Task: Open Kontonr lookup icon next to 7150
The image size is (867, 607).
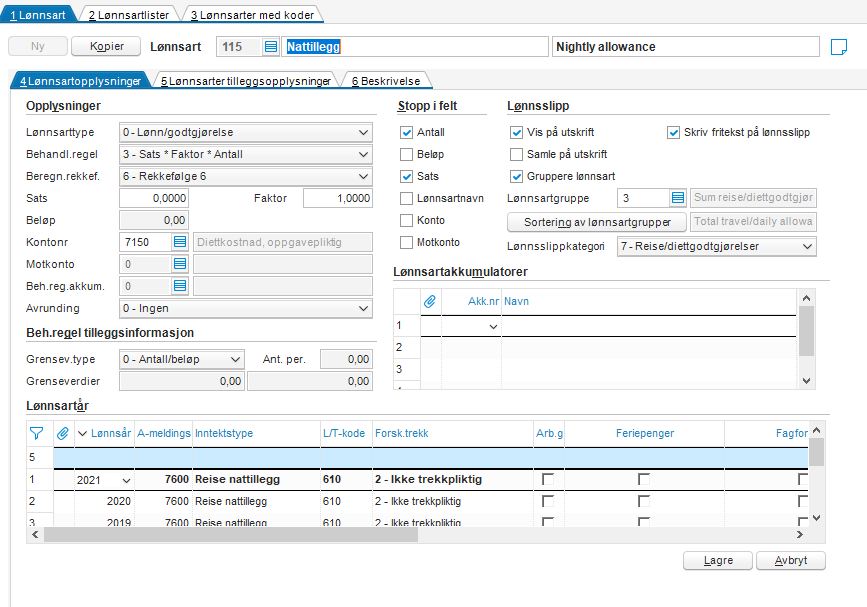Action: click(x=180, y=242)
